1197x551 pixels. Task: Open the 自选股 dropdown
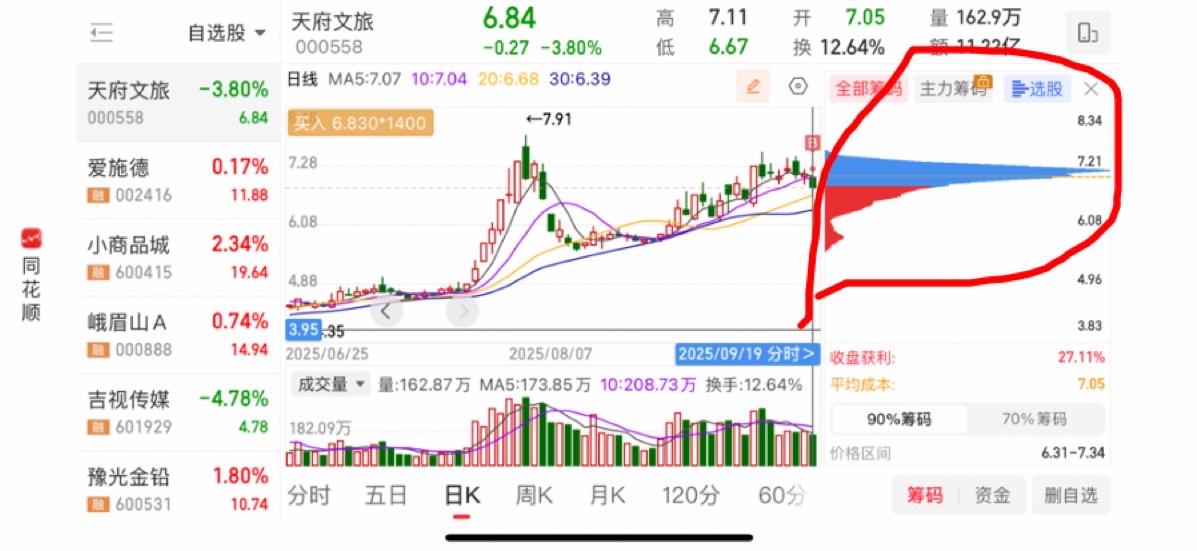(x=227, y=33)
